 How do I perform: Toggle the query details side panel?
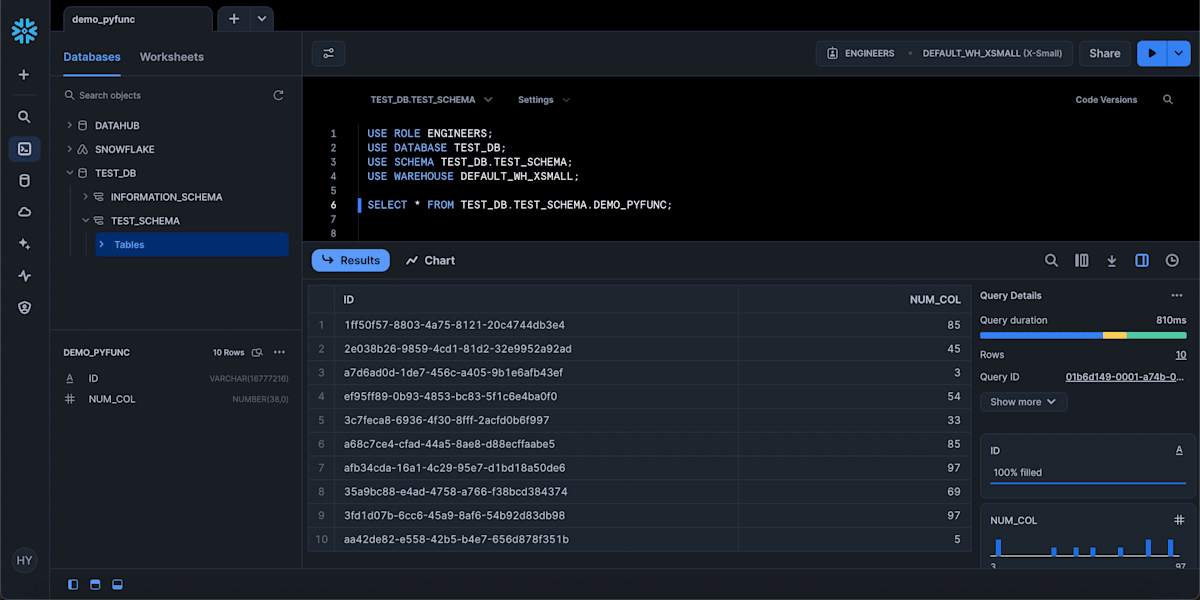(x=1142, y=260)
